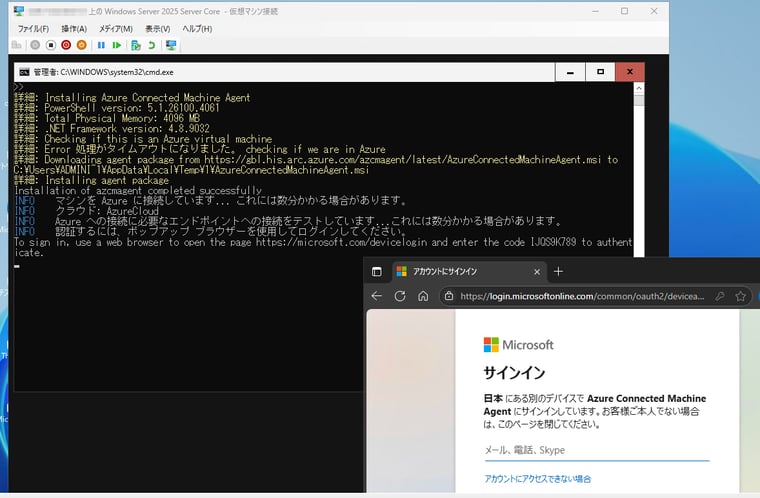Screen dimensions: 760x498
Task: Close the アカウントにサインイン tab
Action: (x=537, y=272)
